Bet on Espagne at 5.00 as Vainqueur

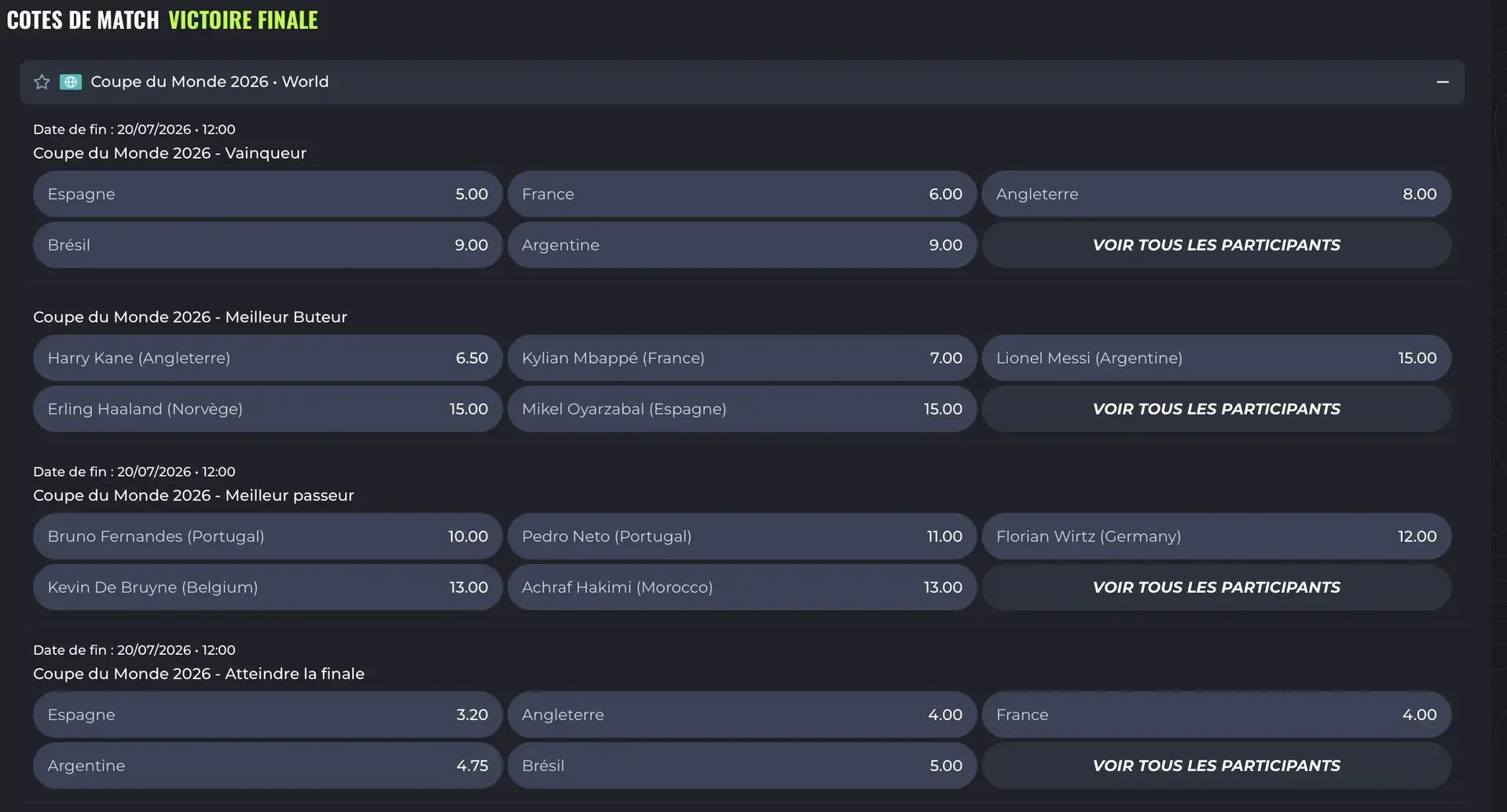tap(267, 194)
